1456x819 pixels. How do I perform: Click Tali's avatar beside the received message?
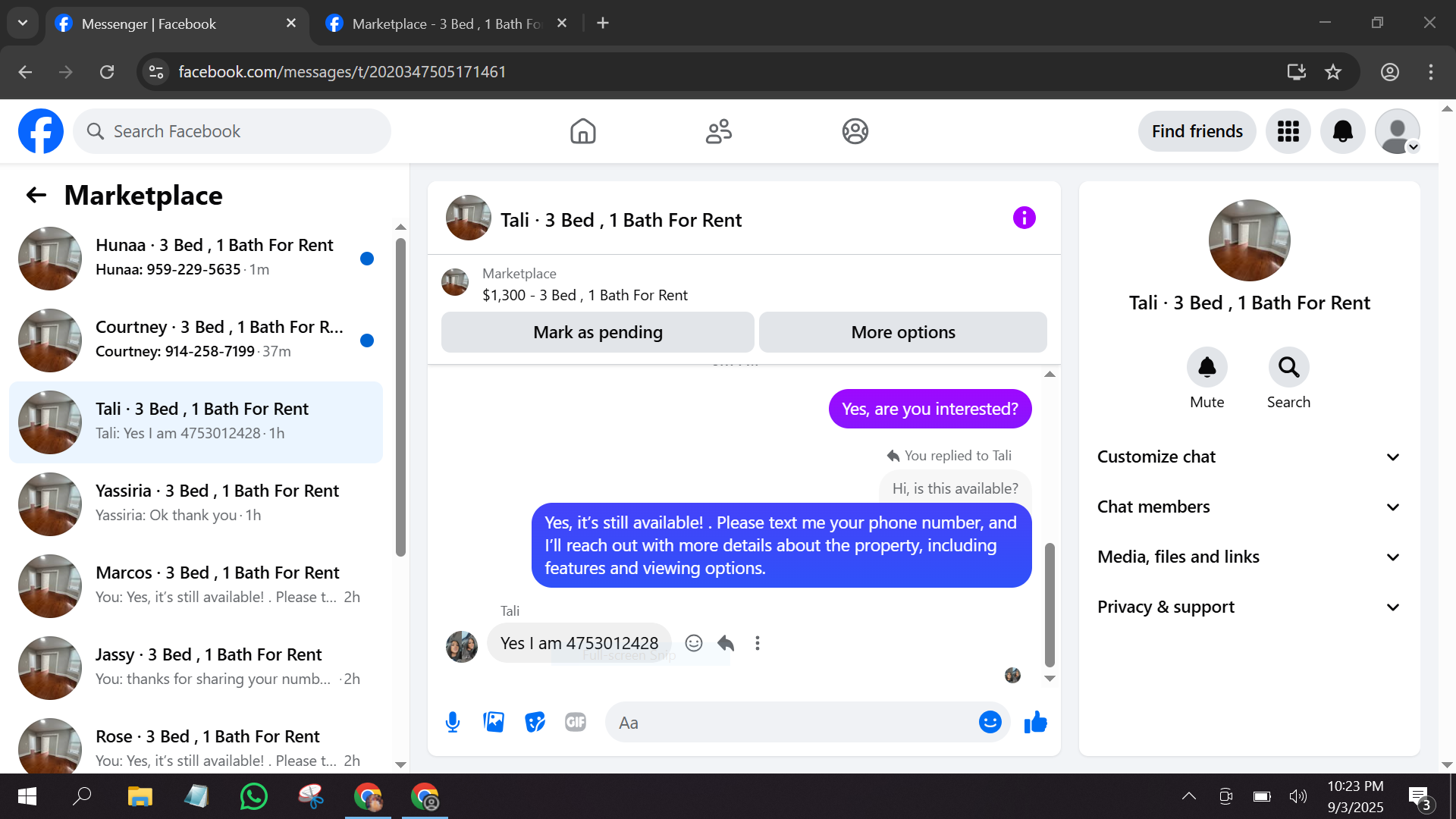coord(462,647)
